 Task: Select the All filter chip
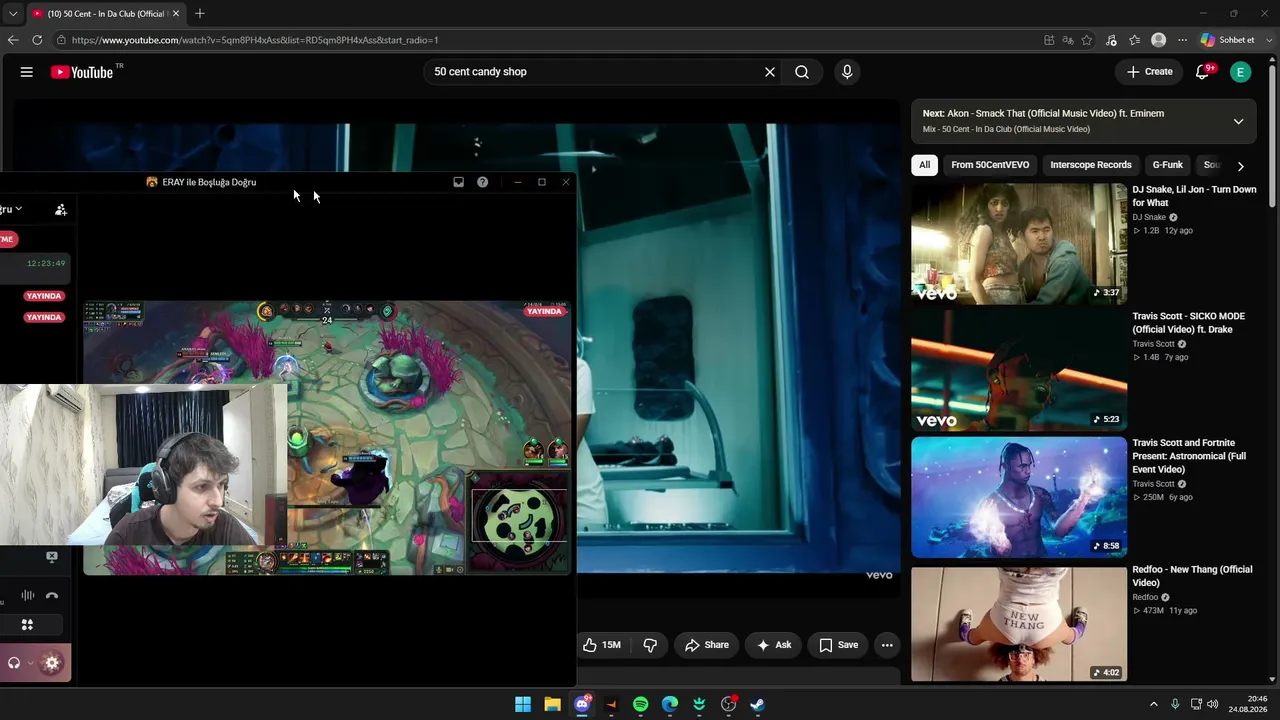tap(925, 165)
